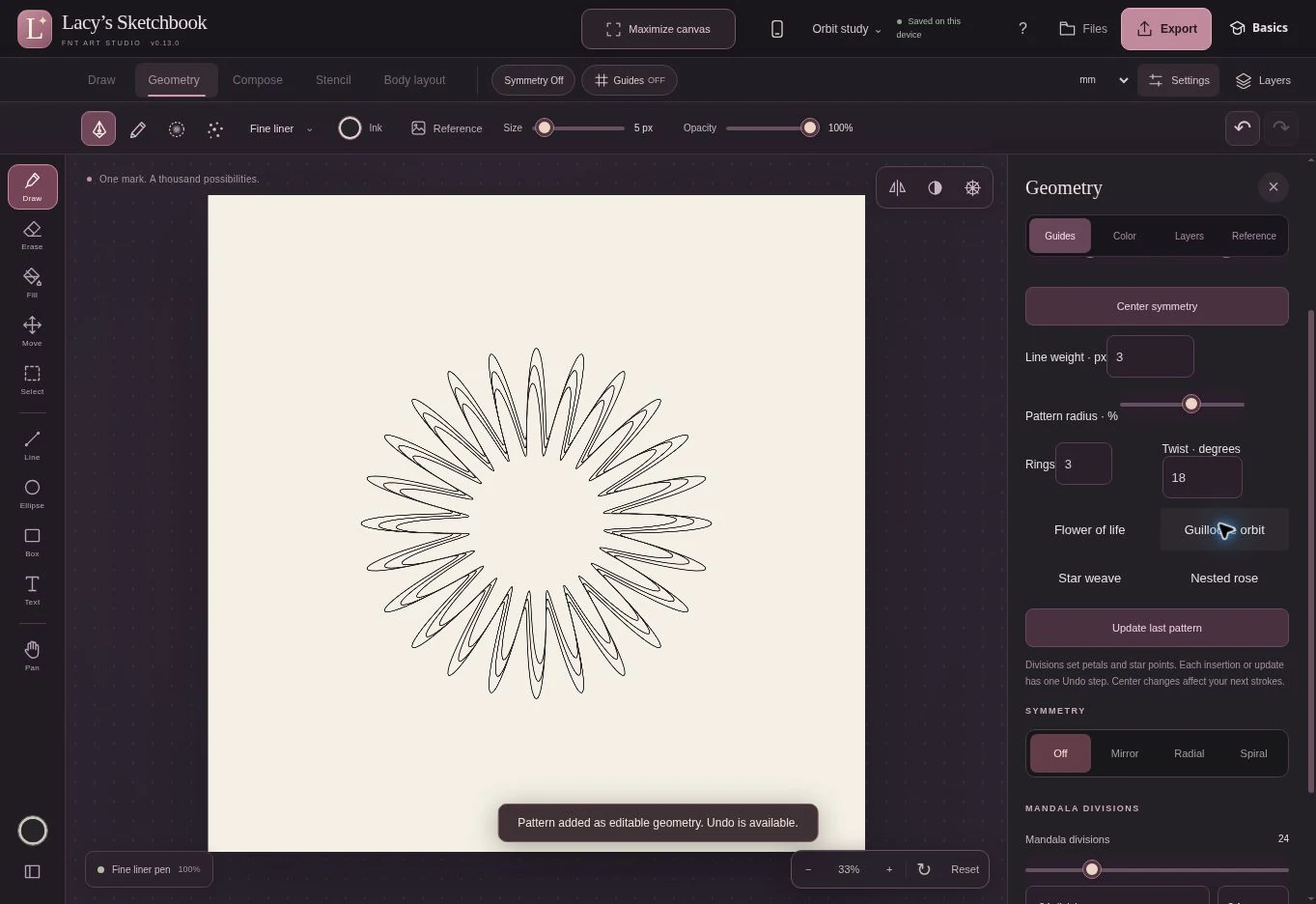
Task: Click the Export button
Action: coord(1166,29)
